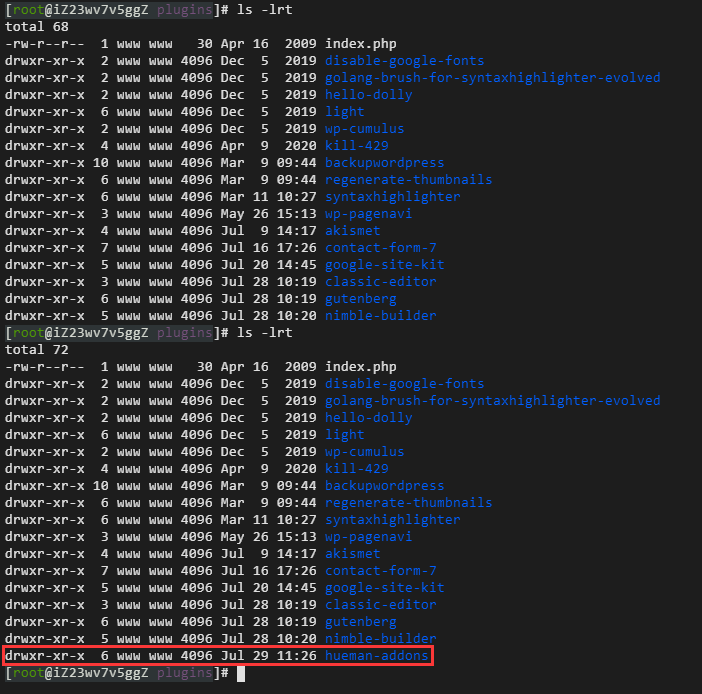
Task: Click backupwordpress in the first listing
Action: [384, 163]
